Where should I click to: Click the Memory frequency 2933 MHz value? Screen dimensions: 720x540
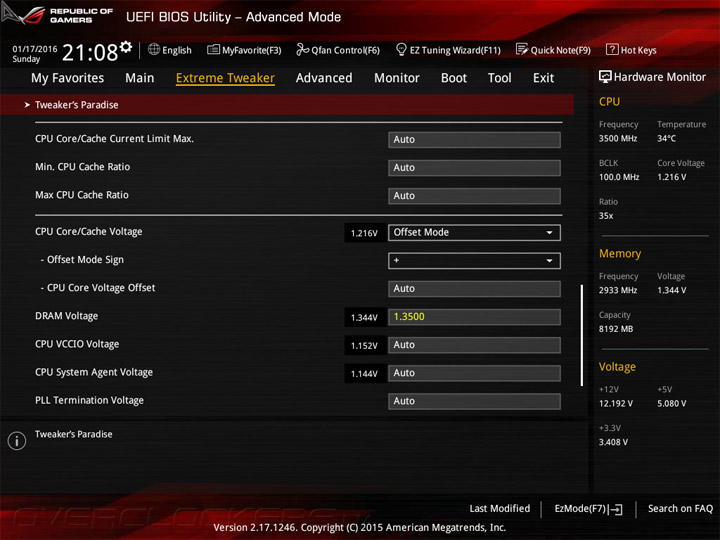pyautogui.click(x=618, y=290)
